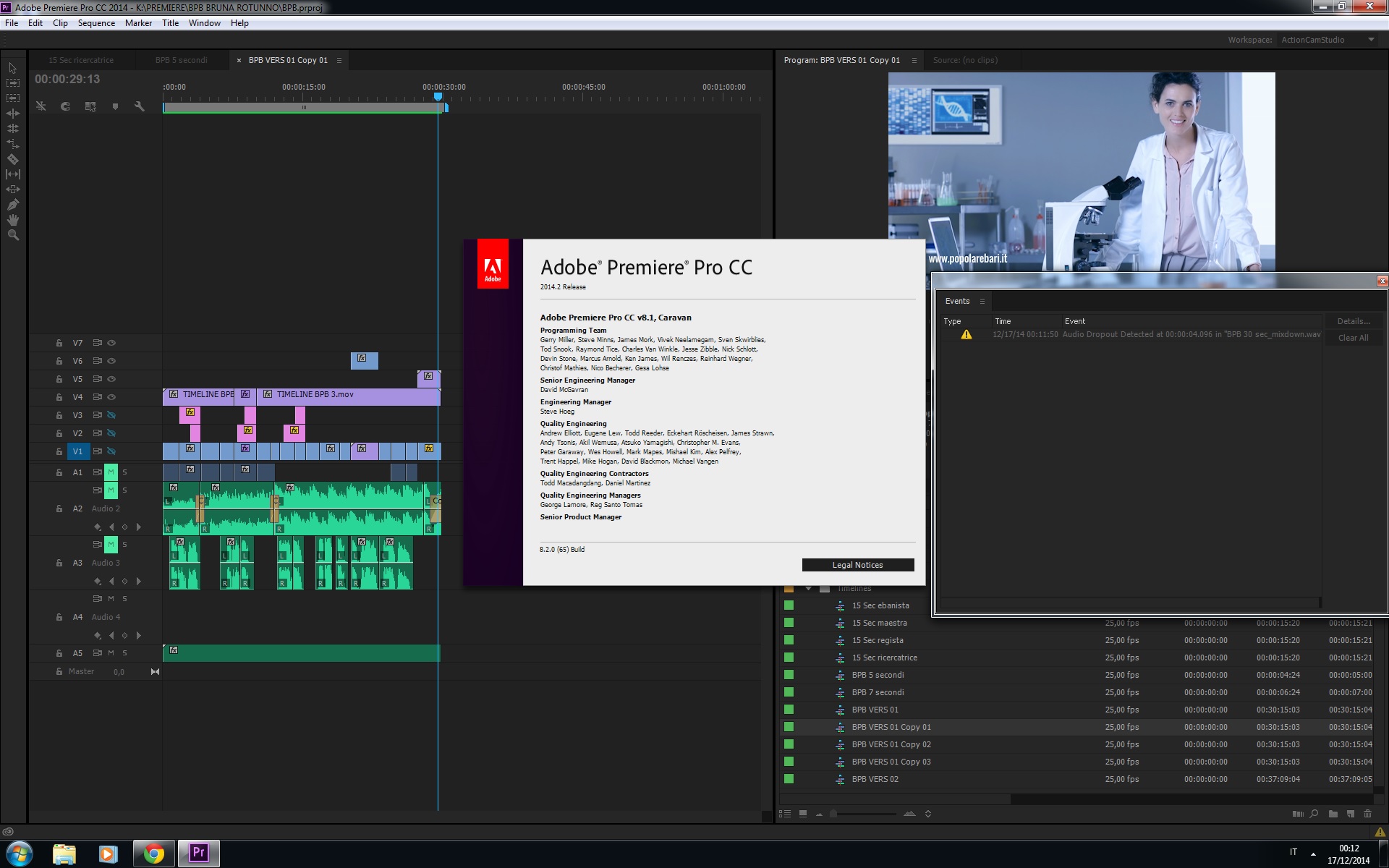Switch to BPB 5 secondi sequence tab
The height and width of the screenshot is (868, 1389).
click(181, 60)
